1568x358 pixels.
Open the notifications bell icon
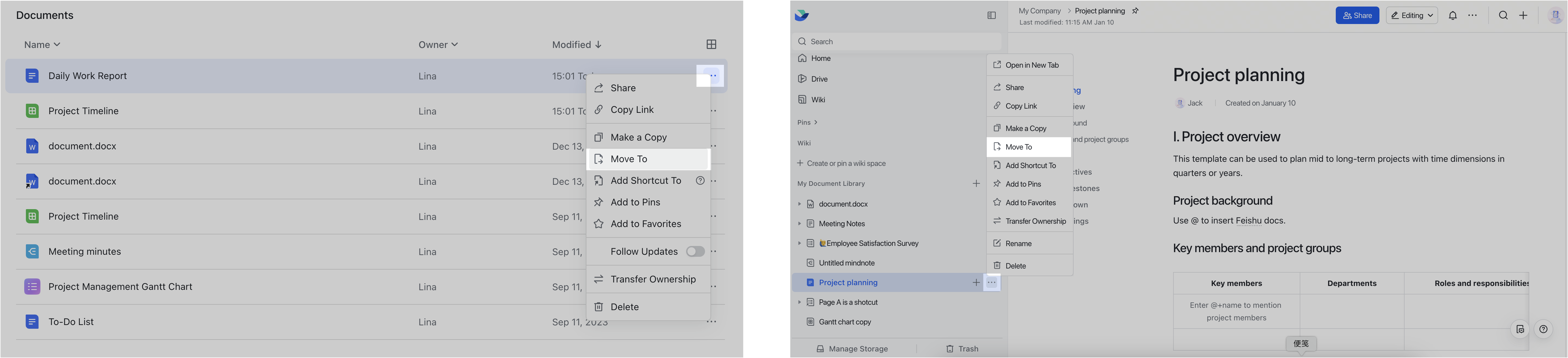(x=1452, y=16)
